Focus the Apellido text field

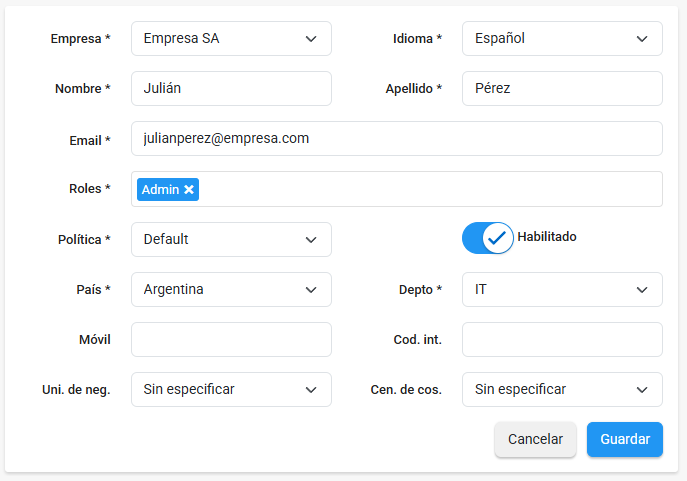point(562,88)
